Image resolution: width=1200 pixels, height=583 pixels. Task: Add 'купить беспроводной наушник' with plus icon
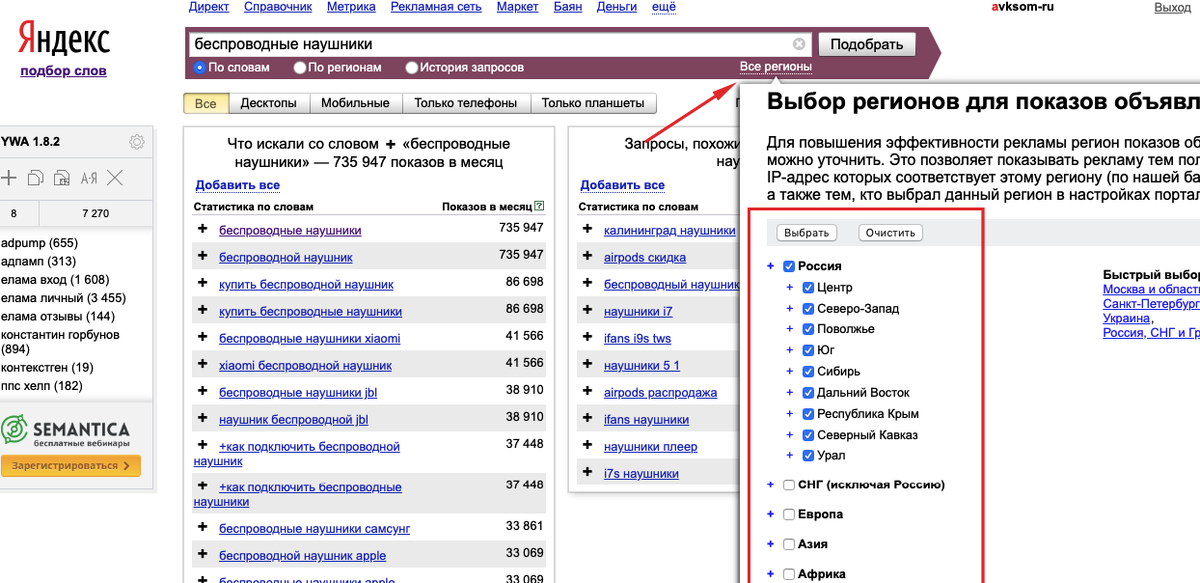tap(203, 284)
